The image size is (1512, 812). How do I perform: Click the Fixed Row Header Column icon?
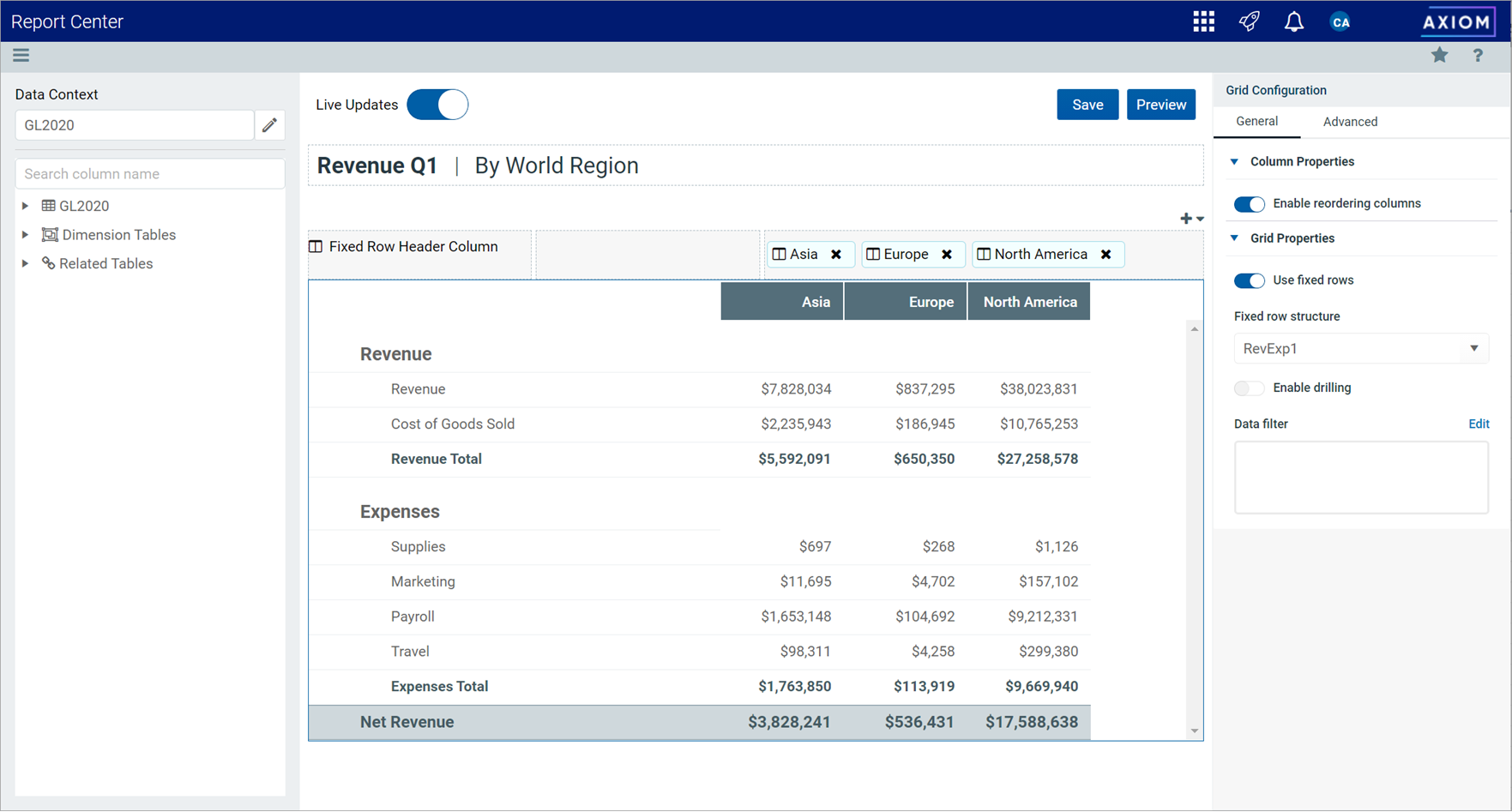316,247
